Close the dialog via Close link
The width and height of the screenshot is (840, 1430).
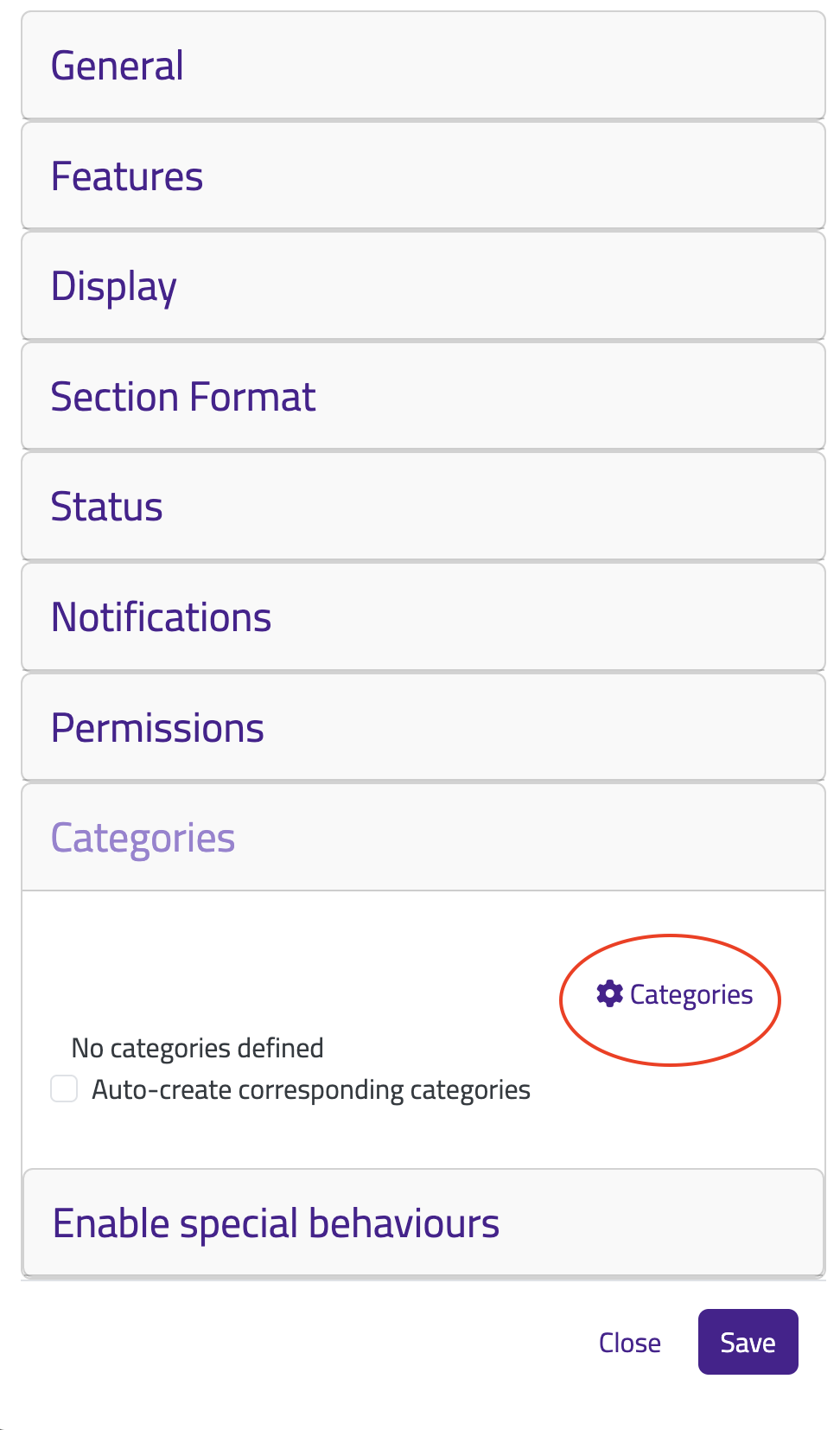(x=630, y=1343)
